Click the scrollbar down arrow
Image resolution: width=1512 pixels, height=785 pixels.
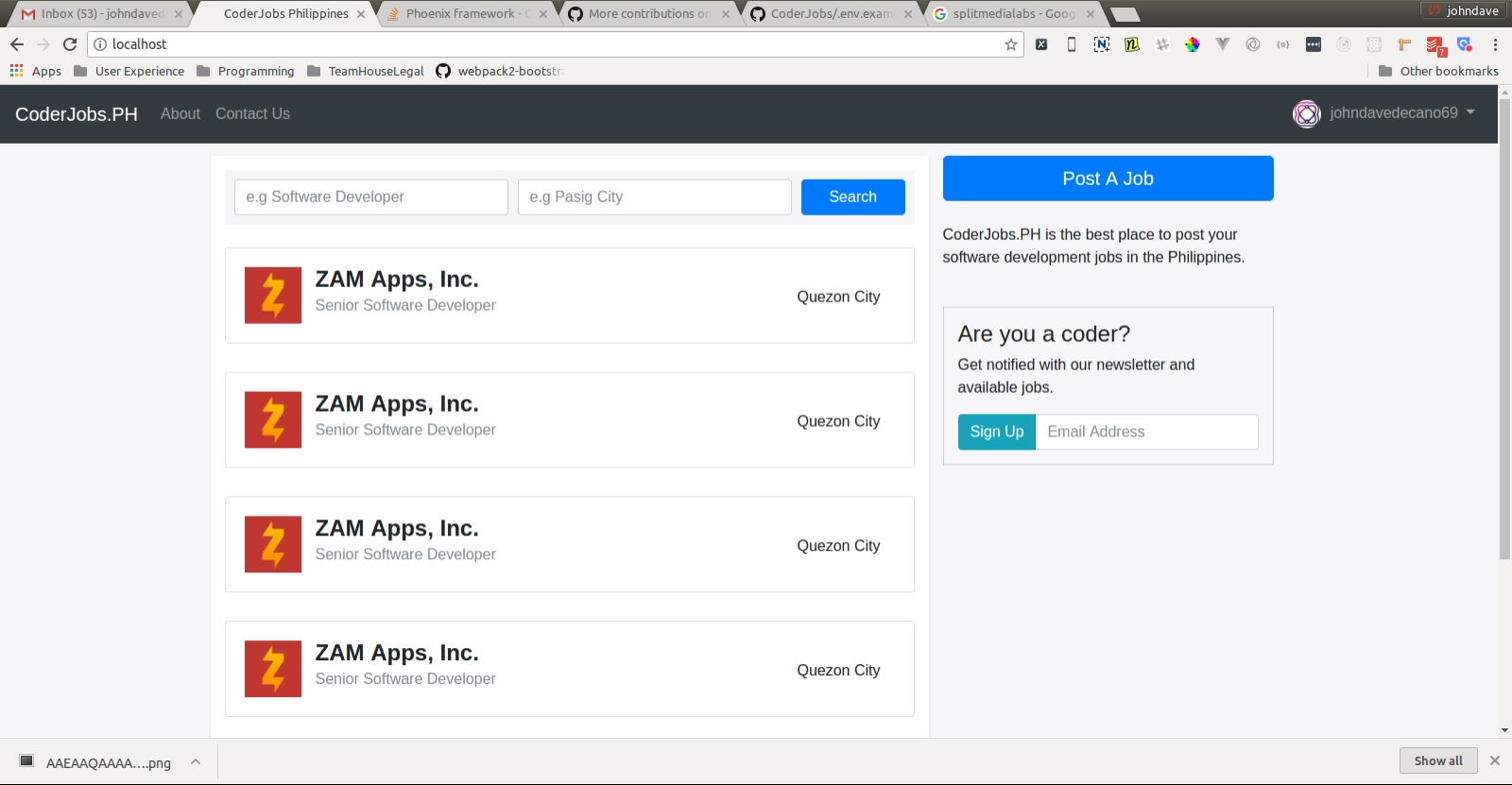pyautogui.click(x=1504, y=730)
